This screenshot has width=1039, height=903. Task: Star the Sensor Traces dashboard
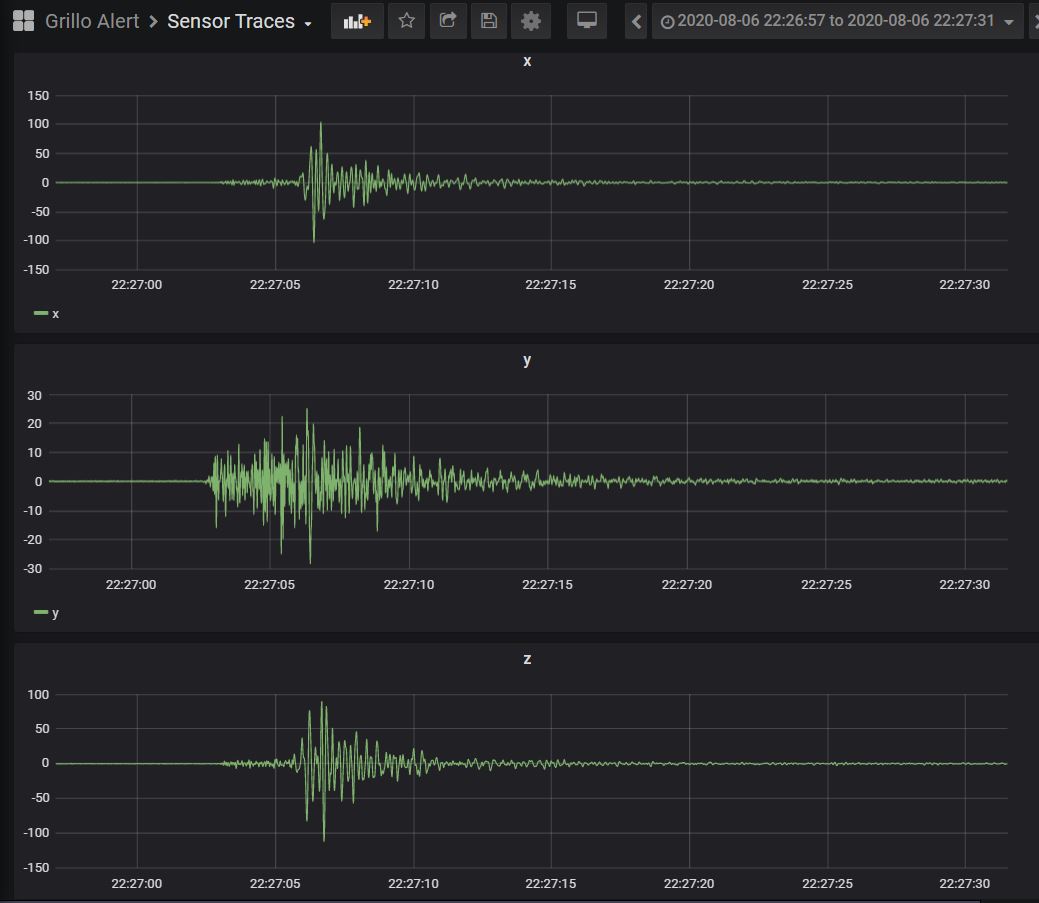406,21
